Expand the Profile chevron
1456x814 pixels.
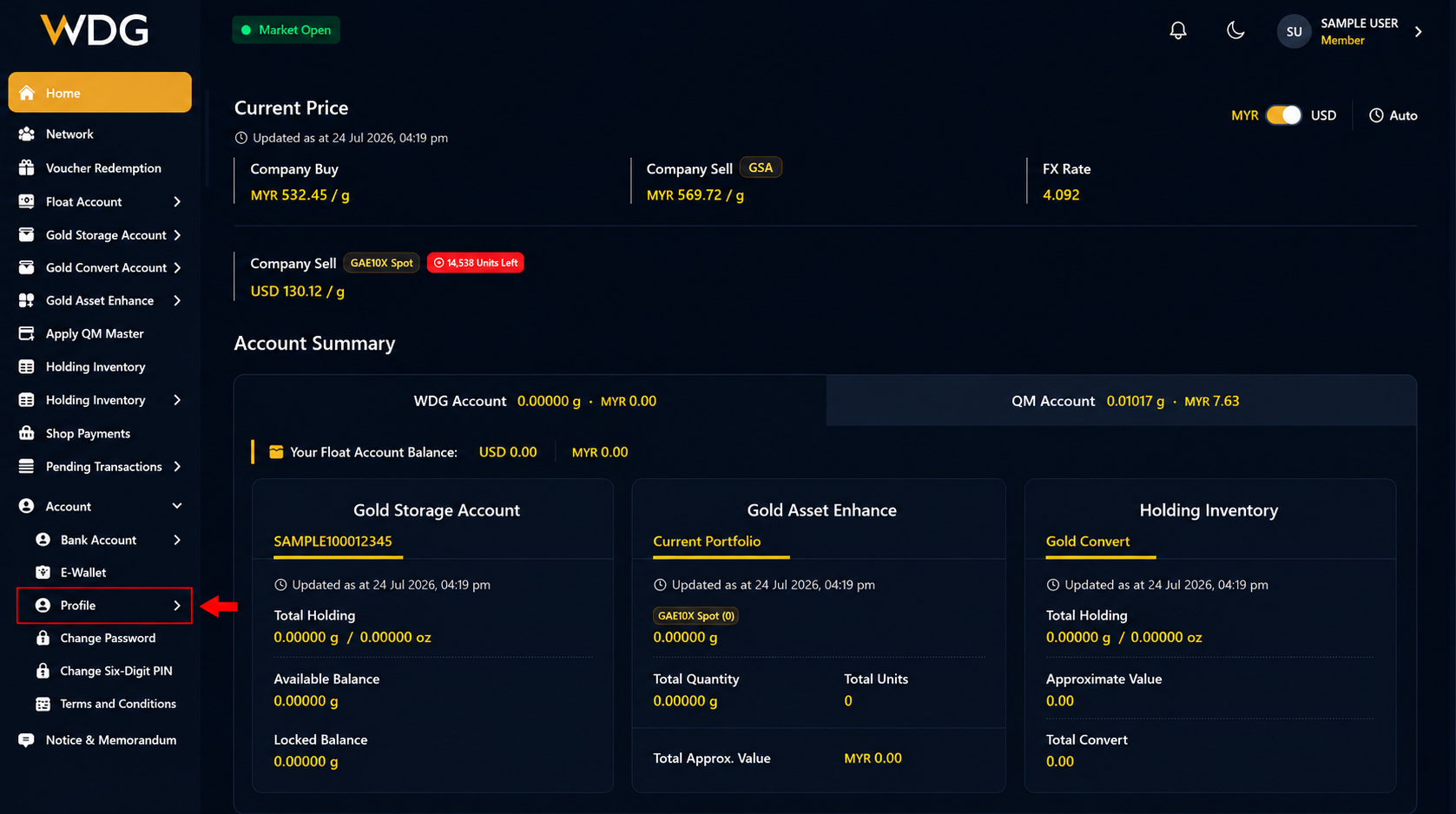[x=177, y=606]
